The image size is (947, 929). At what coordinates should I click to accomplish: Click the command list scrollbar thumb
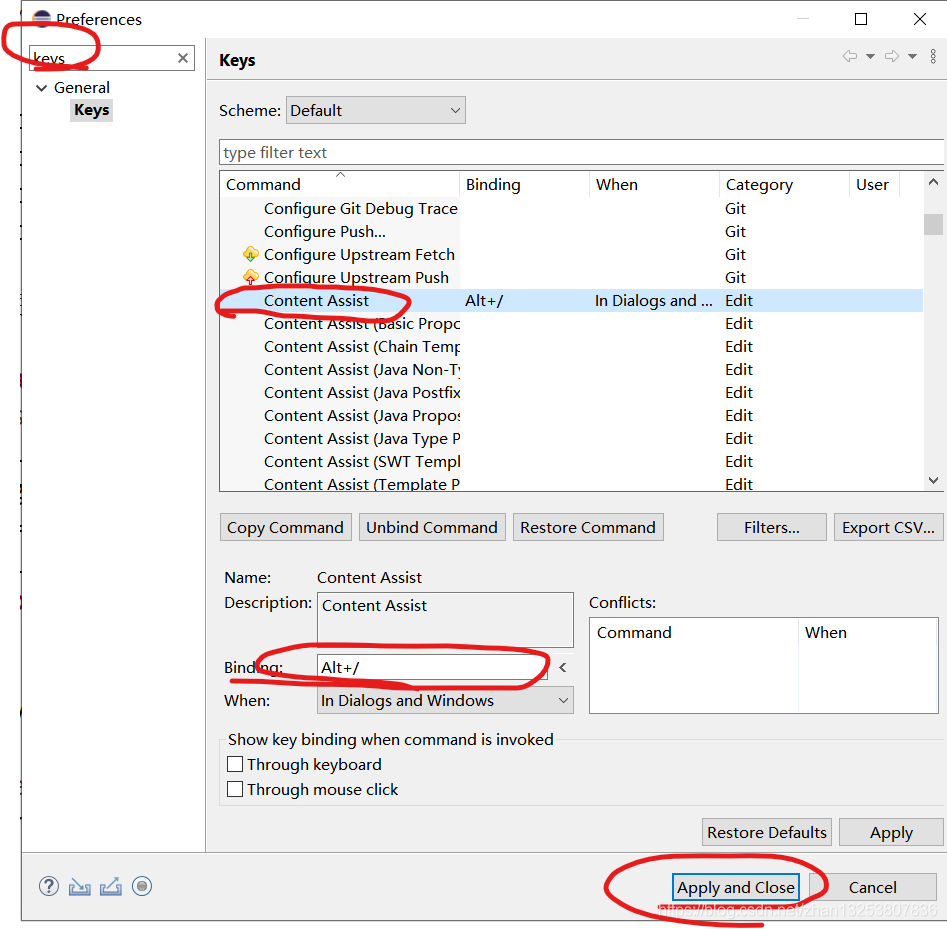click(x=933, y=224)
